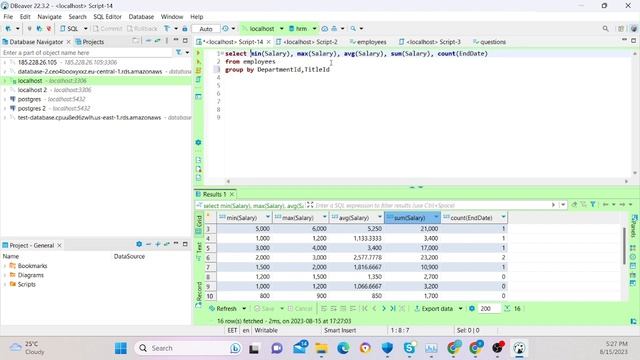Screen dimensions: 640x360
Task: Click the fetch size settings gear
Action: pyautogui.click(x=472, y=309)
